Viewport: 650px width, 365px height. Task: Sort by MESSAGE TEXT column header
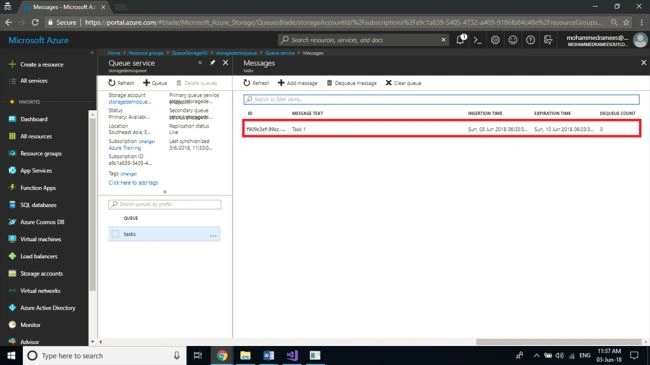tap(307, 113)
